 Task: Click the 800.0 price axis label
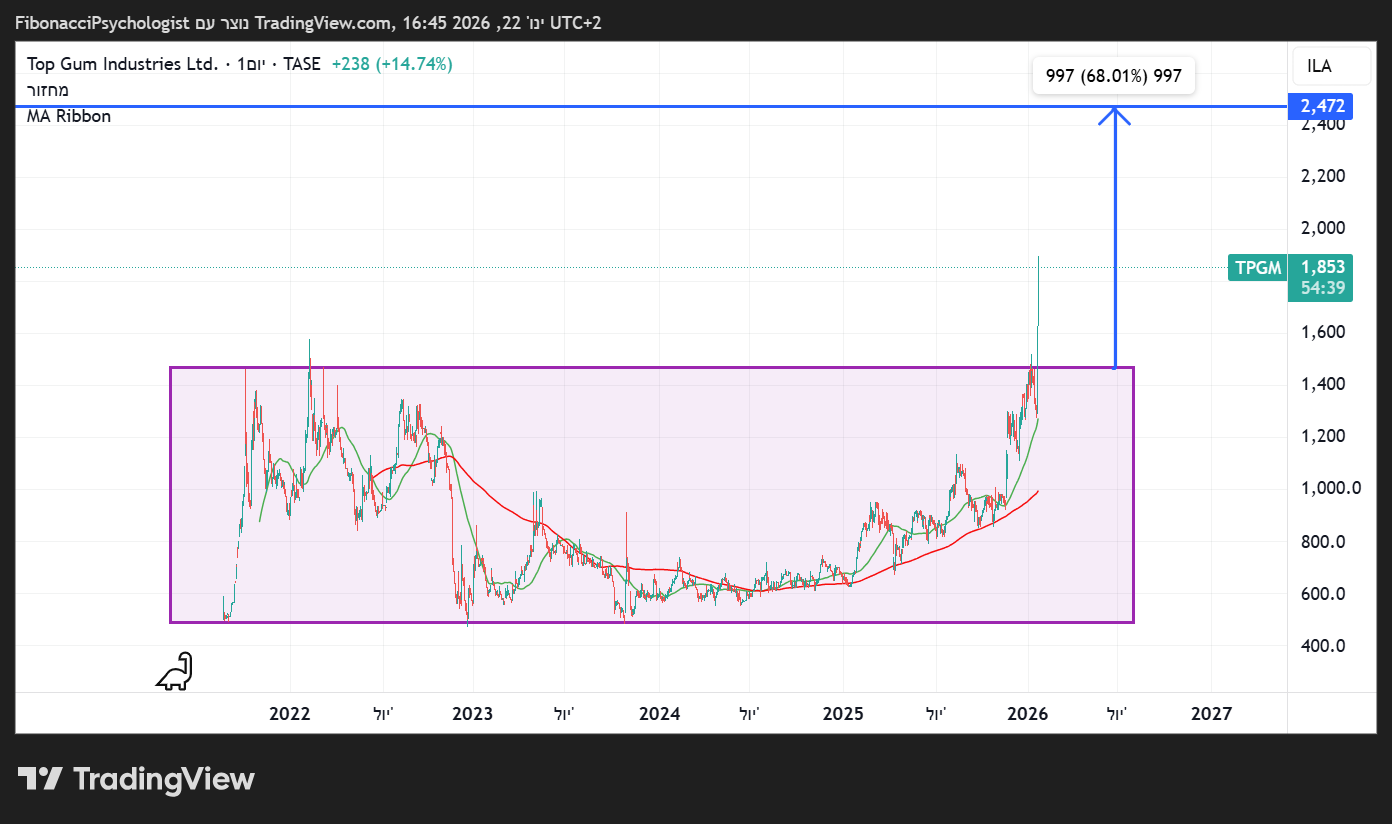coord(1323,542)
